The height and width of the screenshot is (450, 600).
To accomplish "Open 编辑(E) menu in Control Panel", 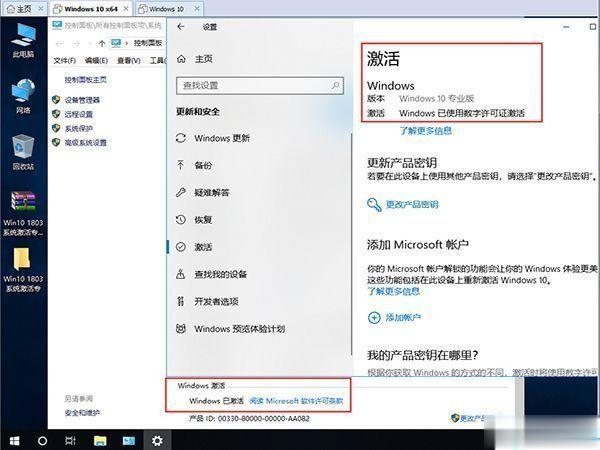I will pyautogui.click(x=96, y=60).
